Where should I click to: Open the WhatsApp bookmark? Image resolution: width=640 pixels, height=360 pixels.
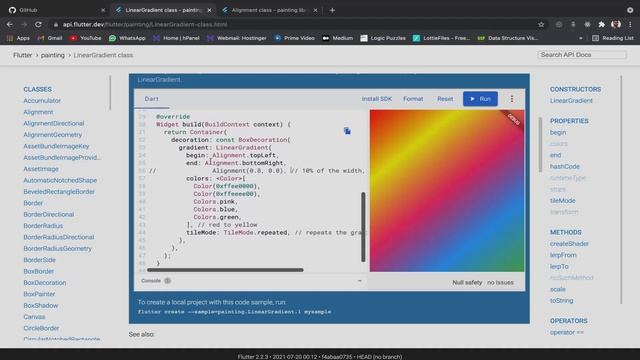[127, 38]
